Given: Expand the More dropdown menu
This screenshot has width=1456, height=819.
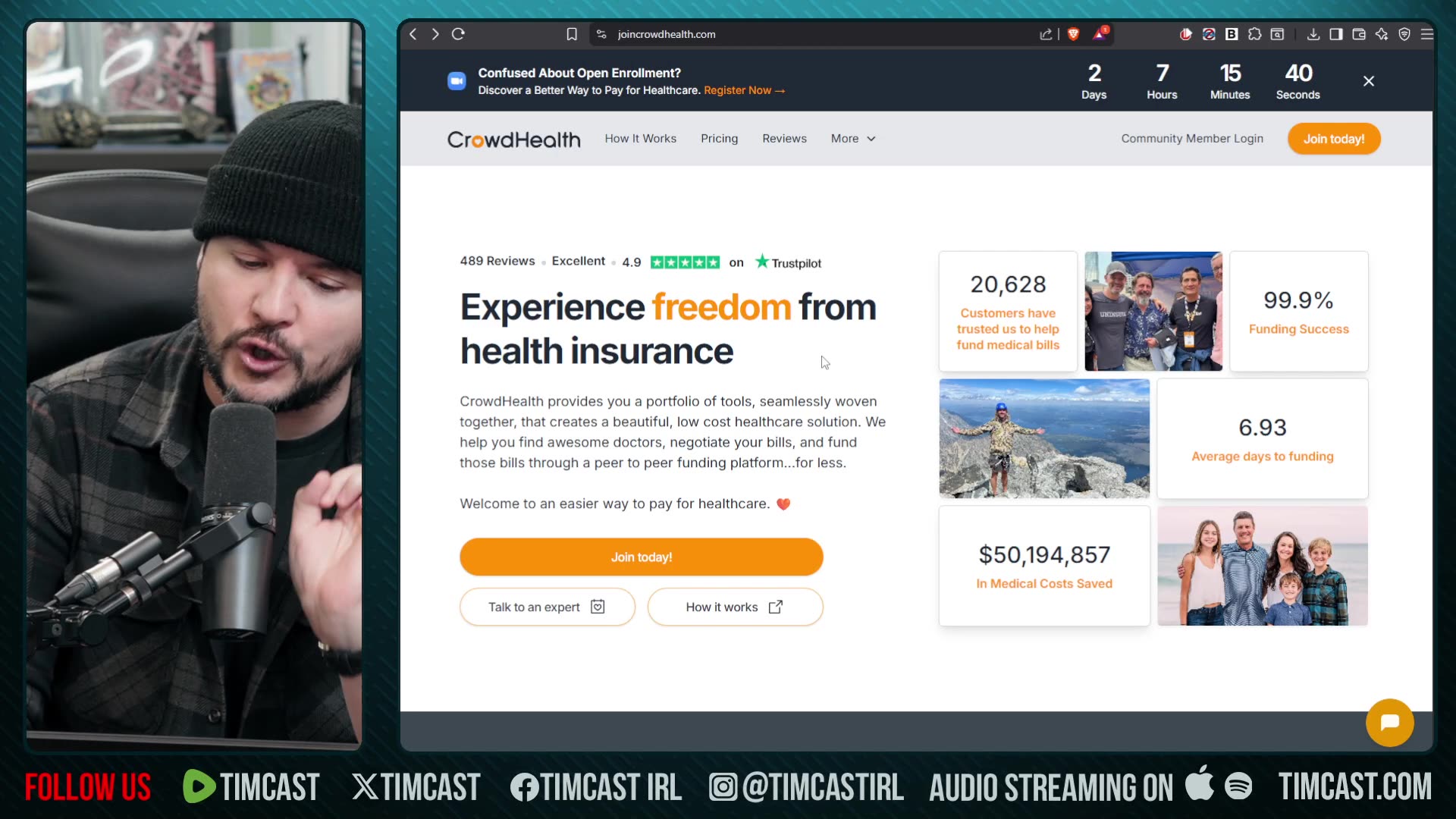Looking at the screenshot, I should pos(853,139).
